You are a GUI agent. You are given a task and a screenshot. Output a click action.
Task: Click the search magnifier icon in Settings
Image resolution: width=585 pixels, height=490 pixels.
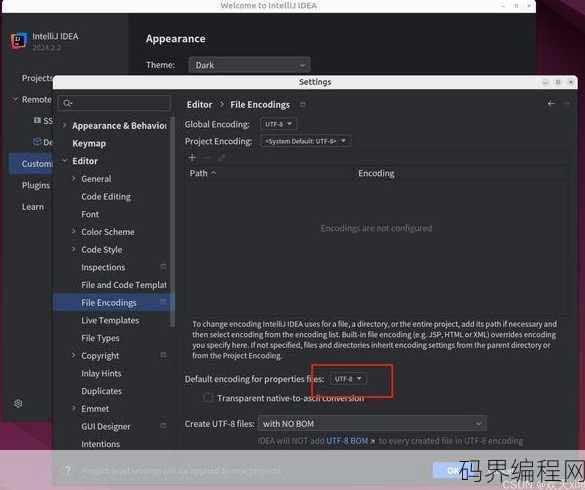(x=67, y=103)
